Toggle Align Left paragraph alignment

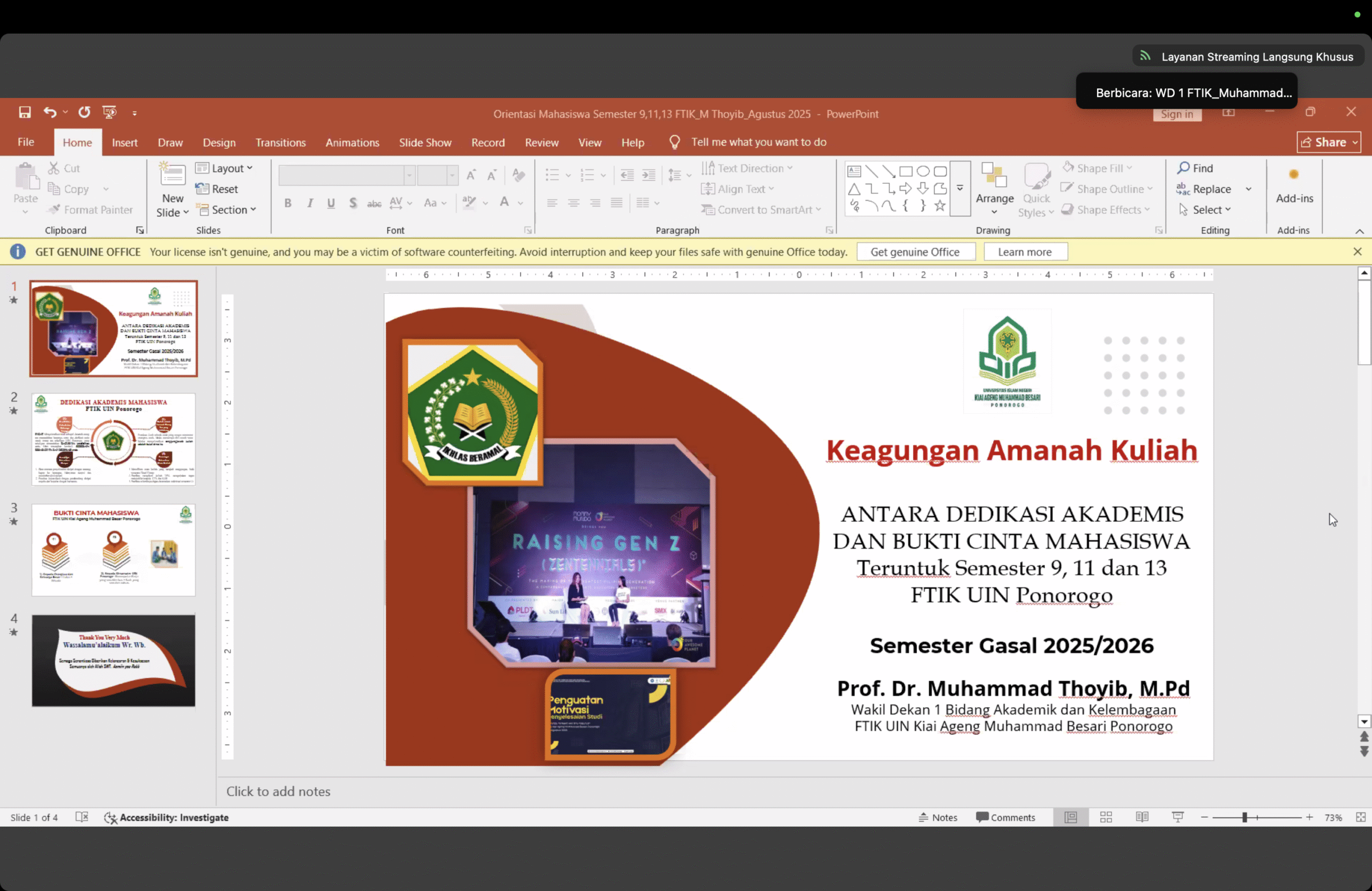[x=551, y=203]
